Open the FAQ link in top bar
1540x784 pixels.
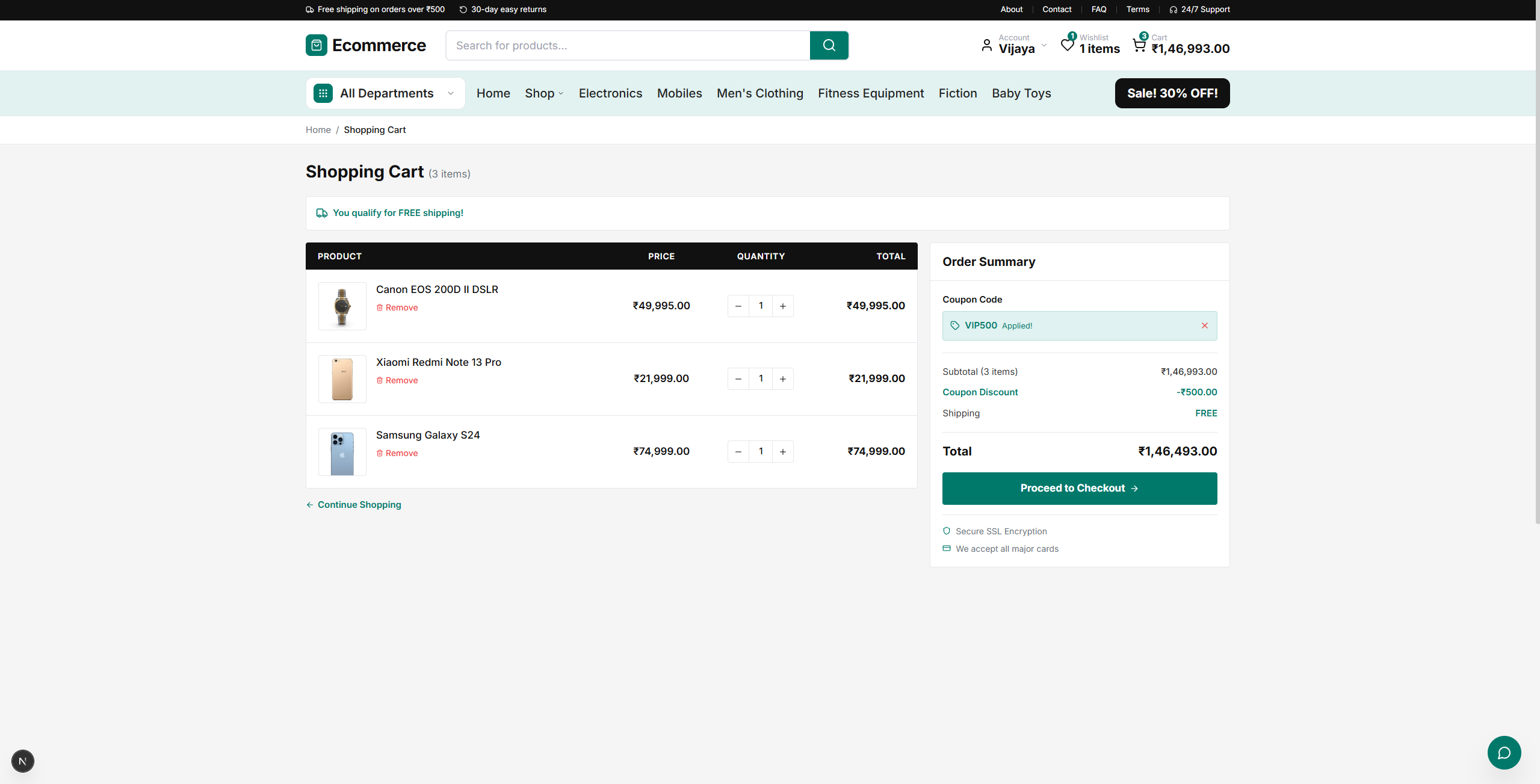1099,10
